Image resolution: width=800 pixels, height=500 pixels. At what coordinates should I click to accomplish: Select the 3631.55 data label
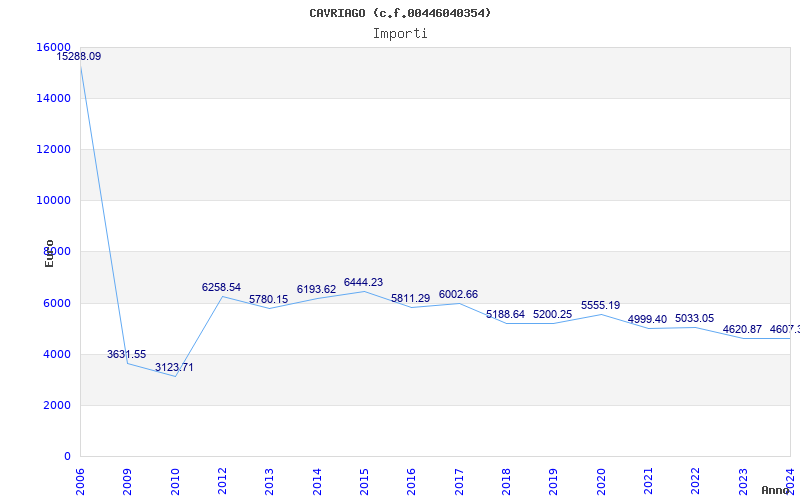127,354
